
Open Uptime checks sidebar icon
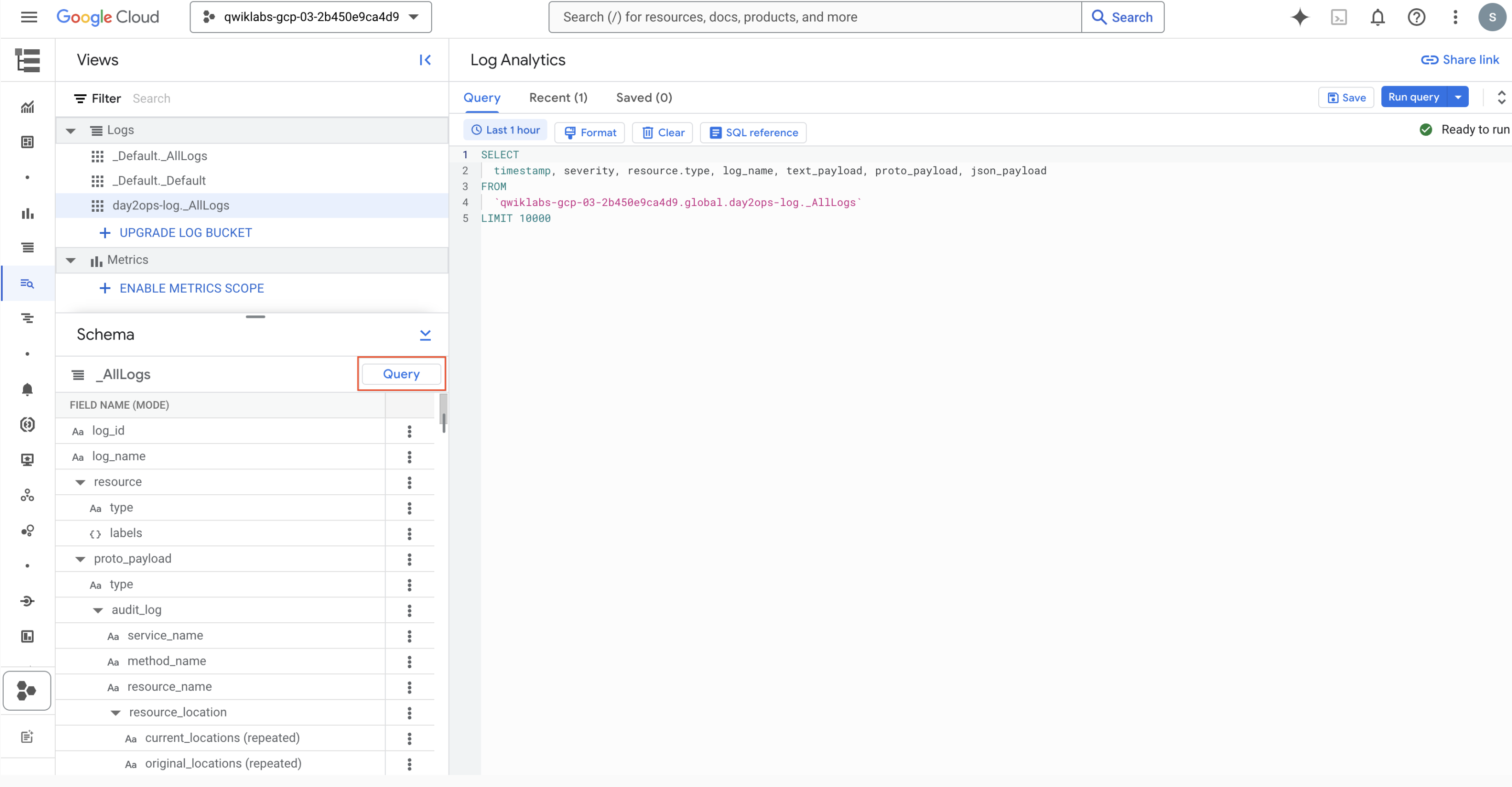coord(28,459)
